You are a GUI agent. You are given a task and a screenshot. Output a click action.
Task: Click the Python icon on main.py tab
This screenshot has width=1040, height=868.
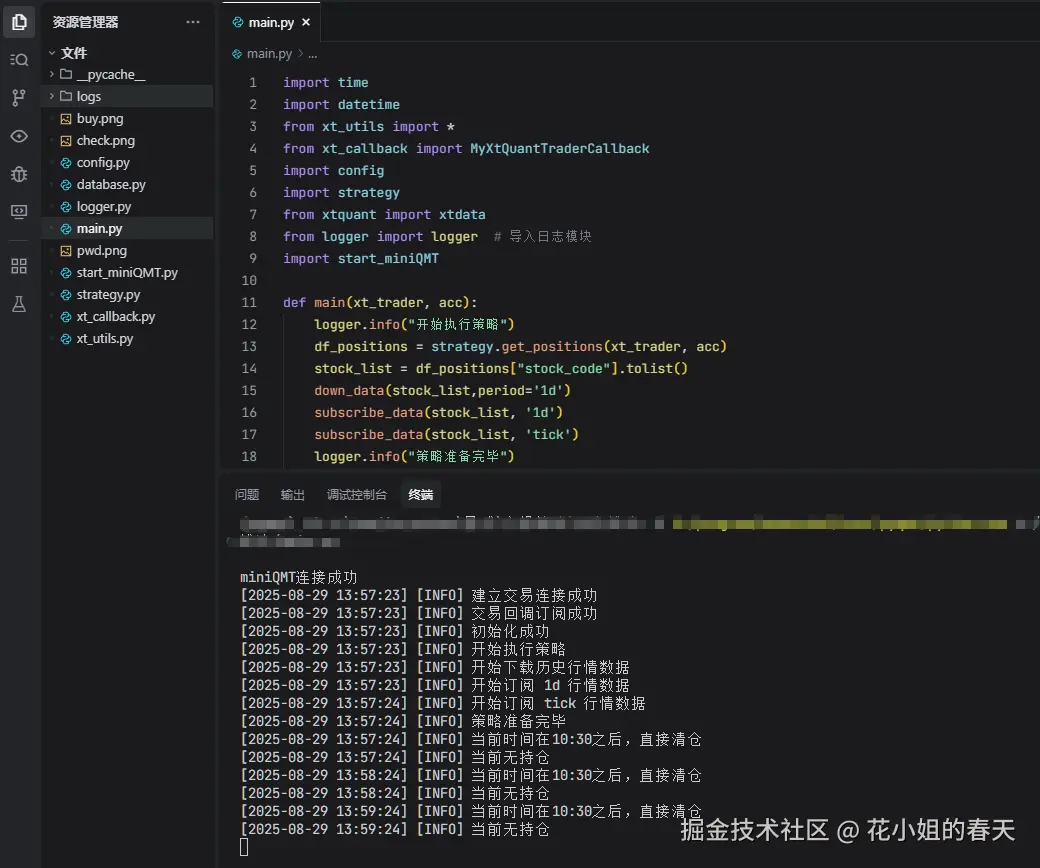point(237,23)
